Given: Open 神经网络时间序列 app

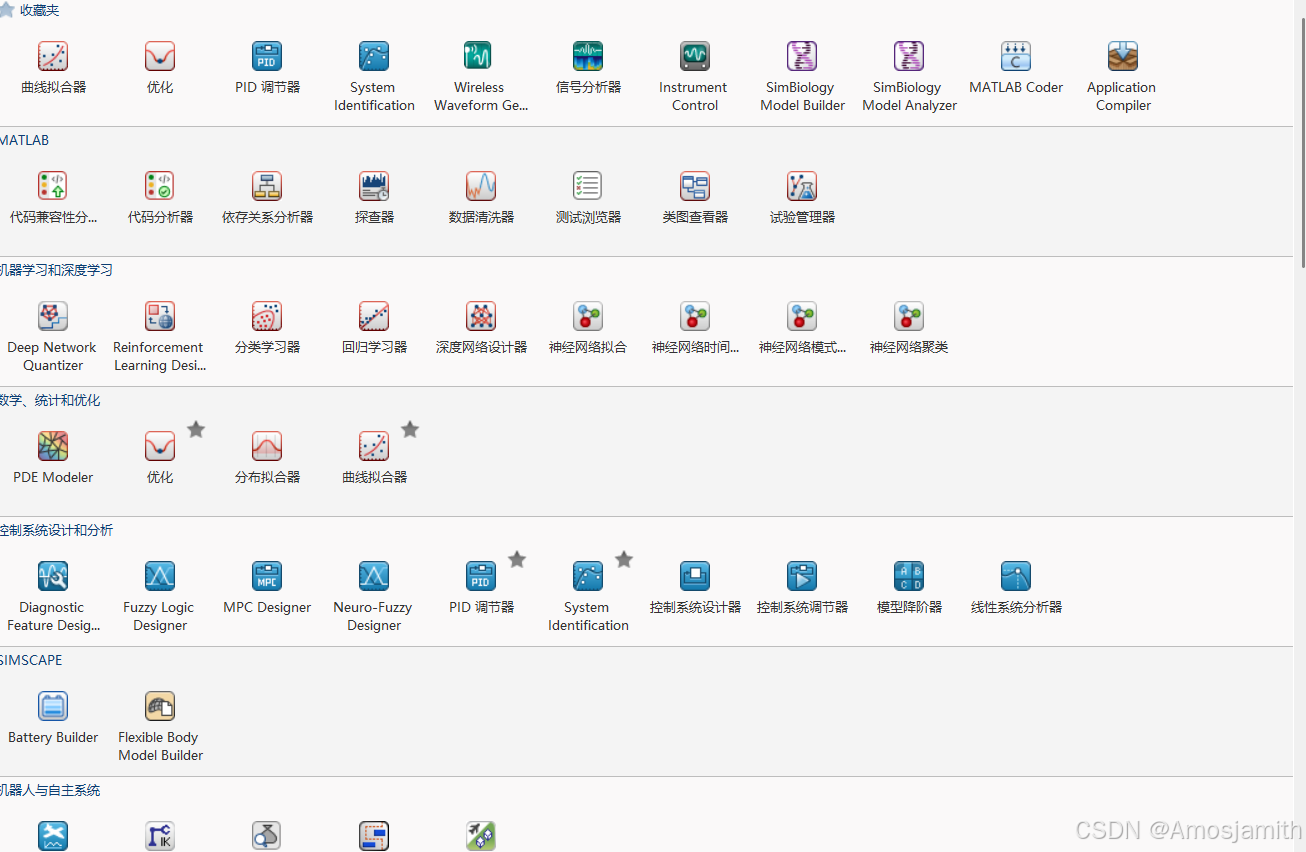Looking at the screenshot, I should (x=695, y=328).
